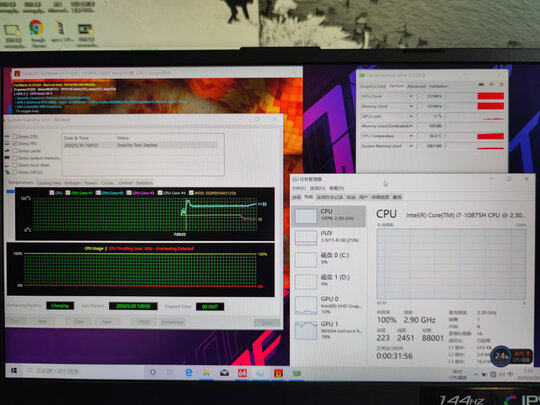
Task: Open Cortana circle icon on taskbar
Action: coord(153,372)
